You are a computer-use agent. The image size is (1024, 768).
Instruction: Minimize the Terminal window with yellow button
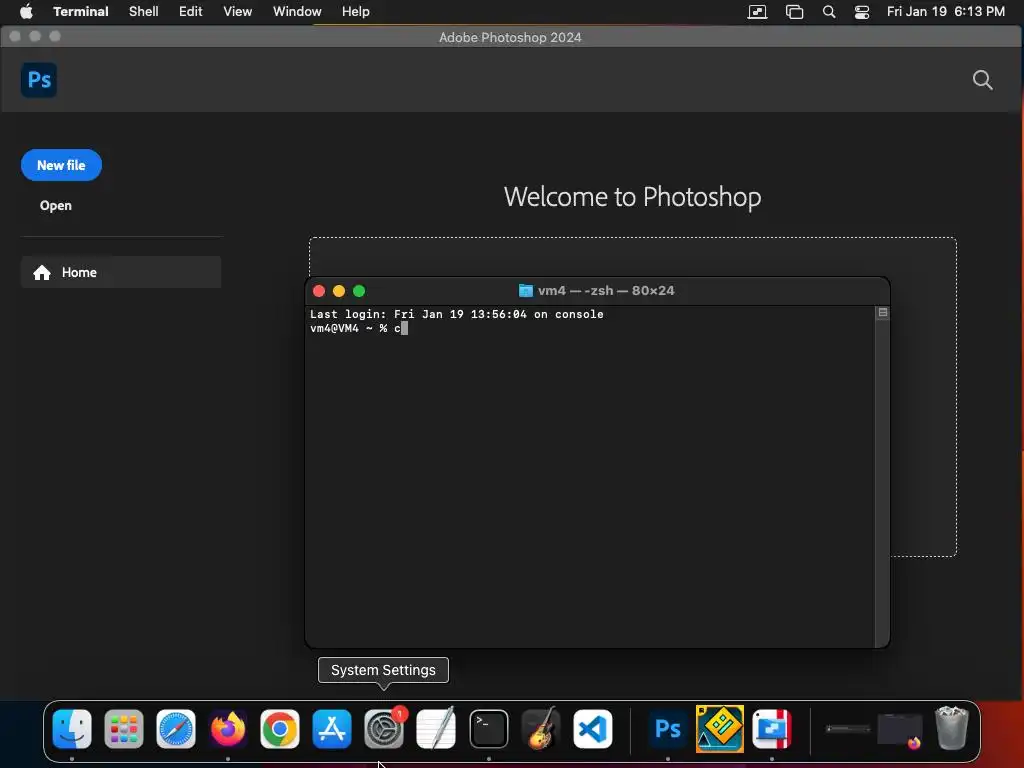(x=339, y=291)
